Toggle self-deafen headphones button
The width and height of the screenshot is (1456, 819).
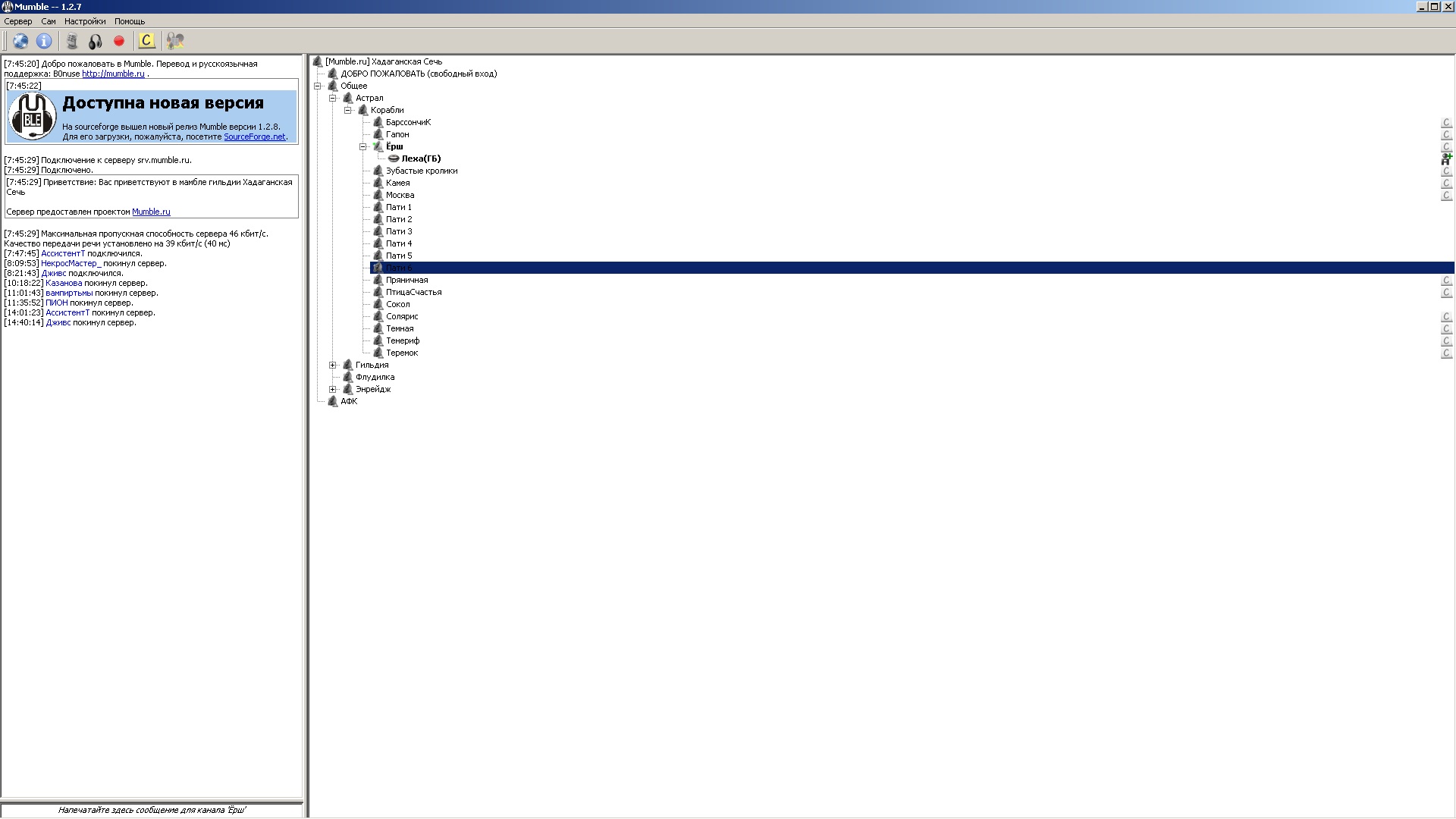click(96, 41)
